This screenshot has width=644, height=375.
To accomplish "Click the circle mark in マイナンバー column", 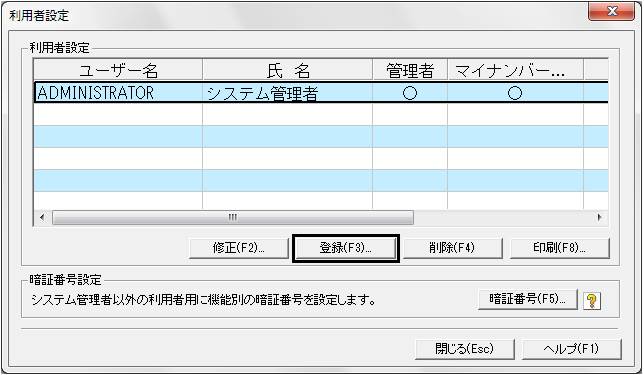I will tap(515, 93).
